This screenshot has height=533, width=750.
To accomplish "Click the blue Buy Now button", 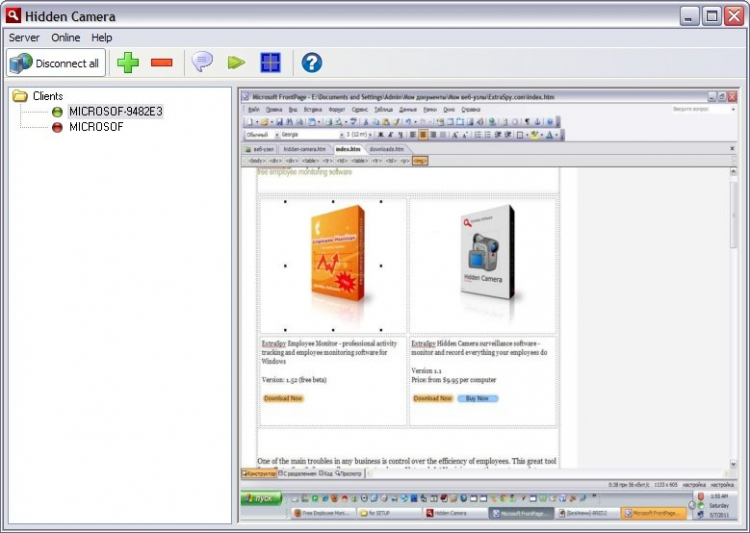I will point(477,398).
